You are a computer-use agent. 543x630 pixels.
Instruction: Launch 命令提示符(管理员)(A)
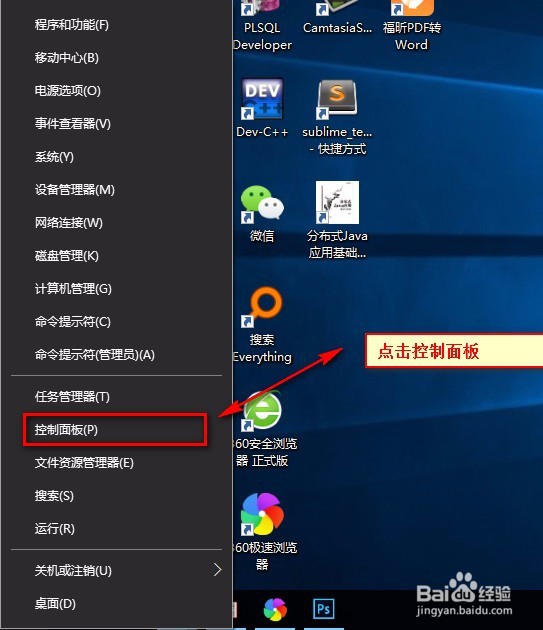[116, 354]
